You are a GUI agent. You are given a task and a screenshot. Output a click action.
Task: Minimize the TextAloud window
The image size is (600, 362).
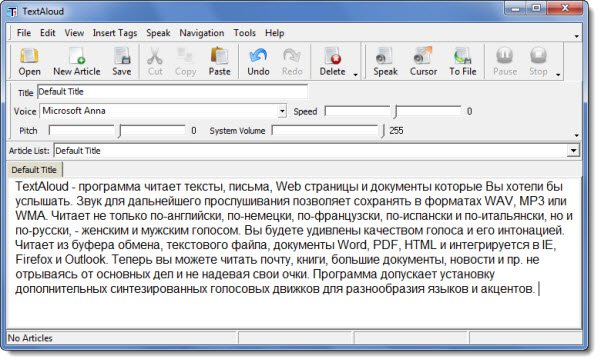pyautogui.click(x=515, y=8)
